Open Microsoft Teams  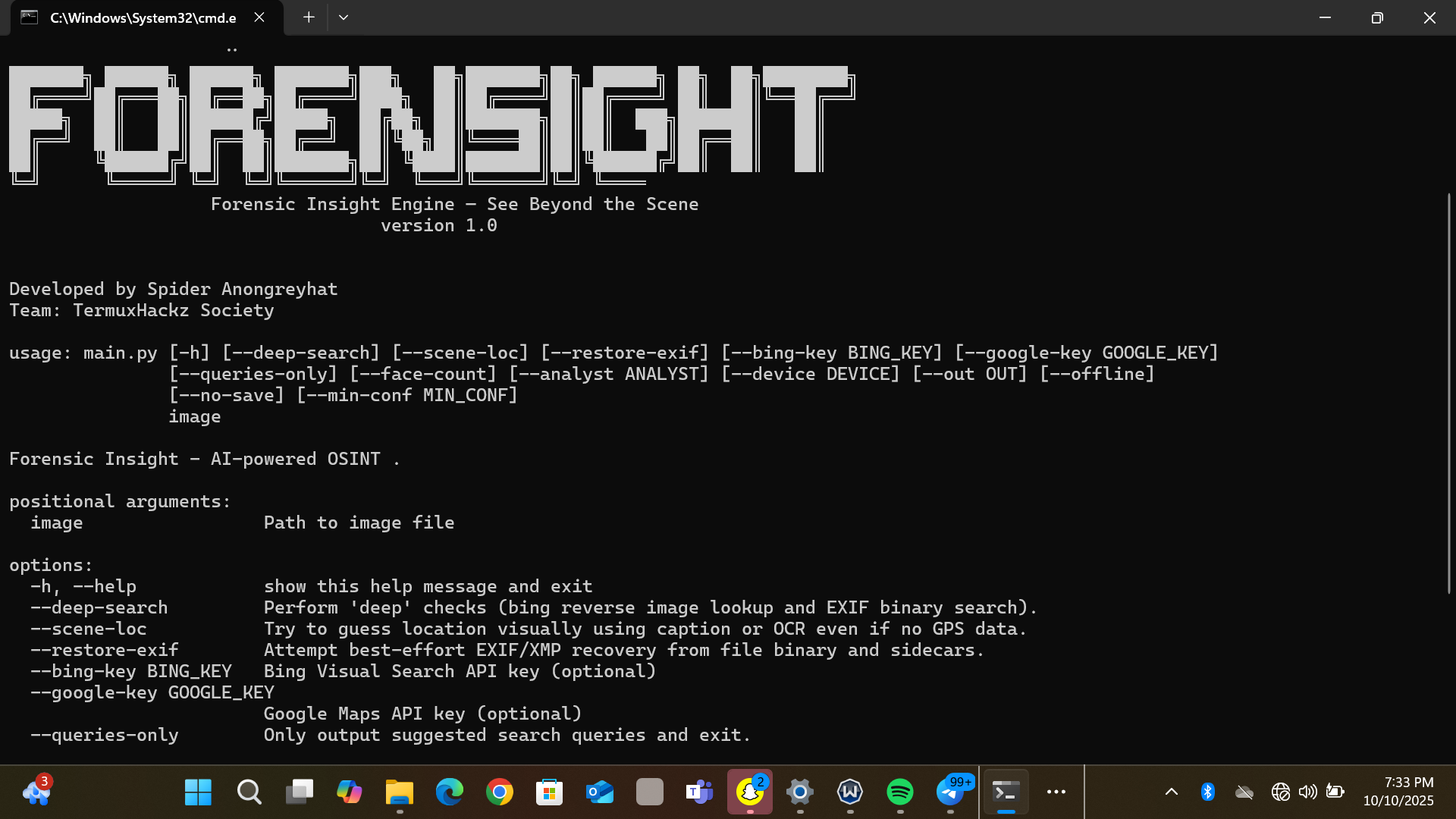699,792
